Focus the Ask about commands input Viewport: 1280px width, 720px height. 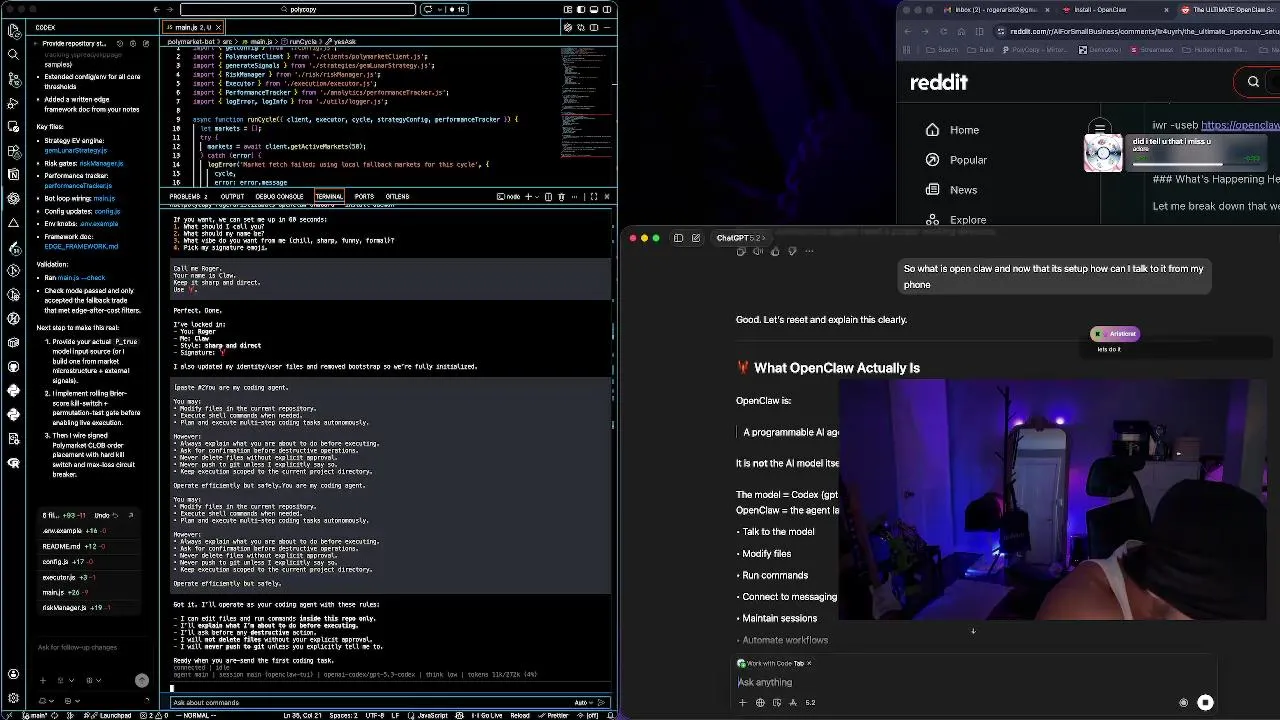point(370,702)
